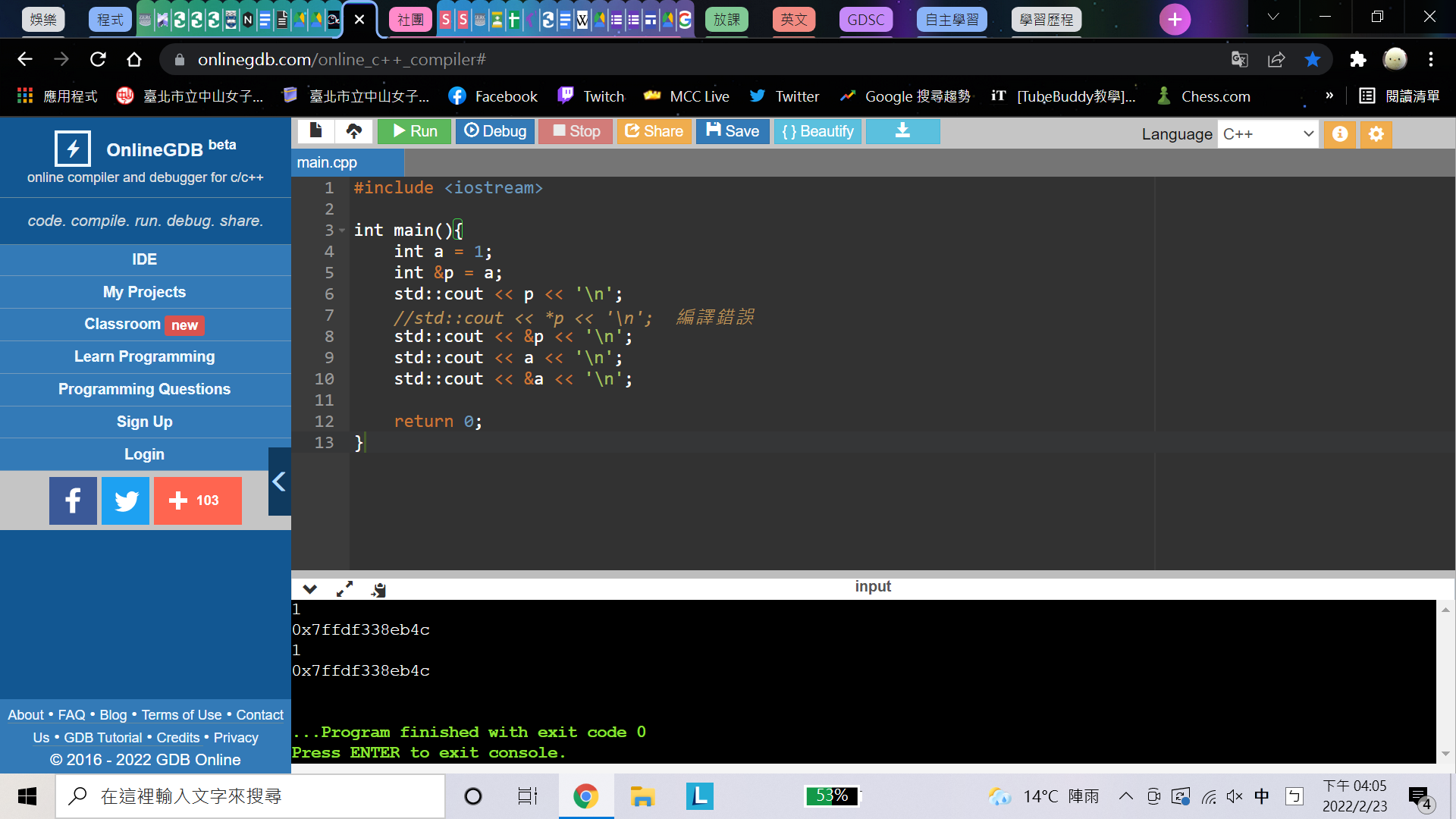Viewport: 1456px width, 819px height.
Task: Open Chrome from the Windows taskbar
Action: pyautogui.click(x=585, y=796)
